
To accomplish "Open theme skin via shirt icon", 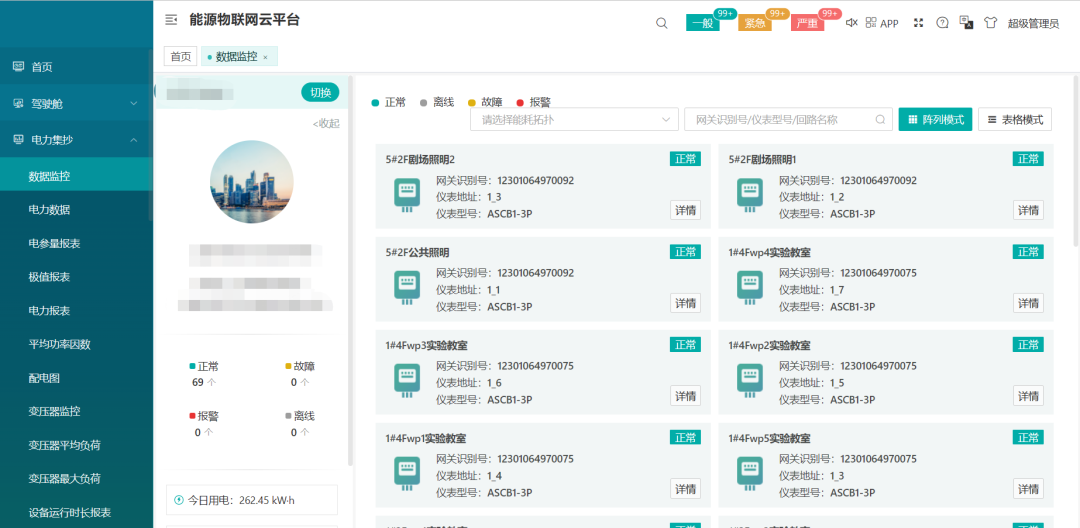I will [x=990, y=23].
